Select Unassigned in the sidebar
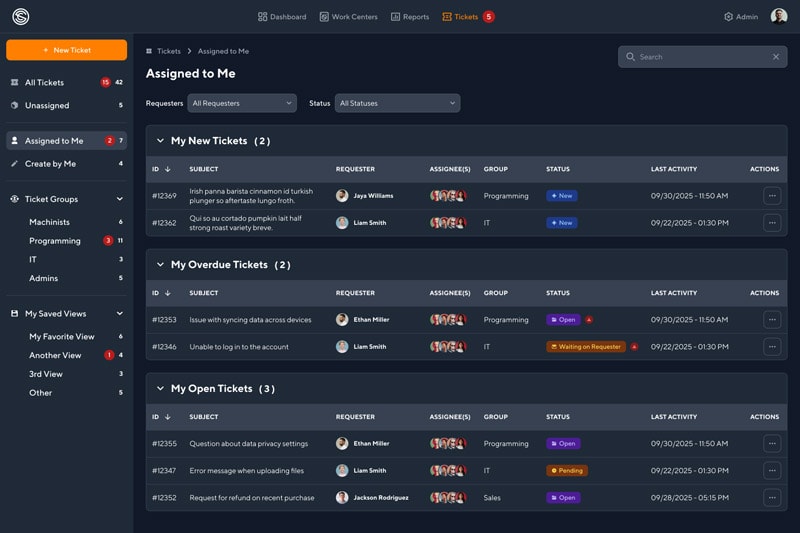Screen dimensions: 800x533 click(46, 105)
